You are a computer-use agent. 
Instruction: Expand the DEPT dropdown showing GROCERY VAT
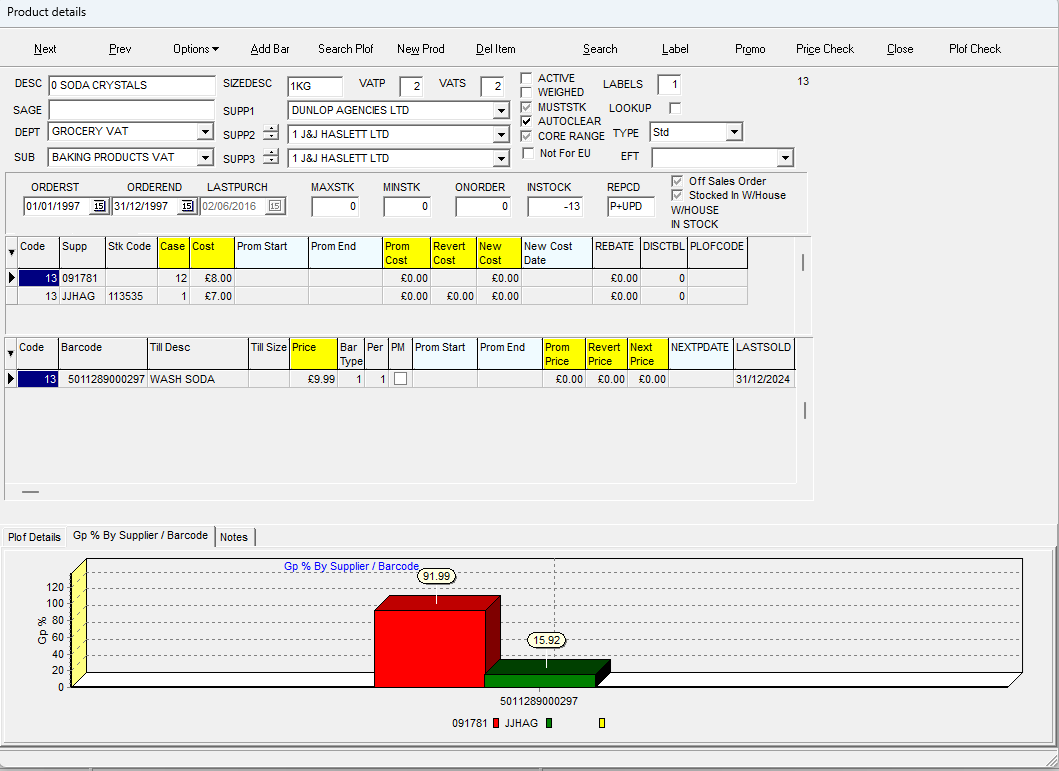(204, 132)
